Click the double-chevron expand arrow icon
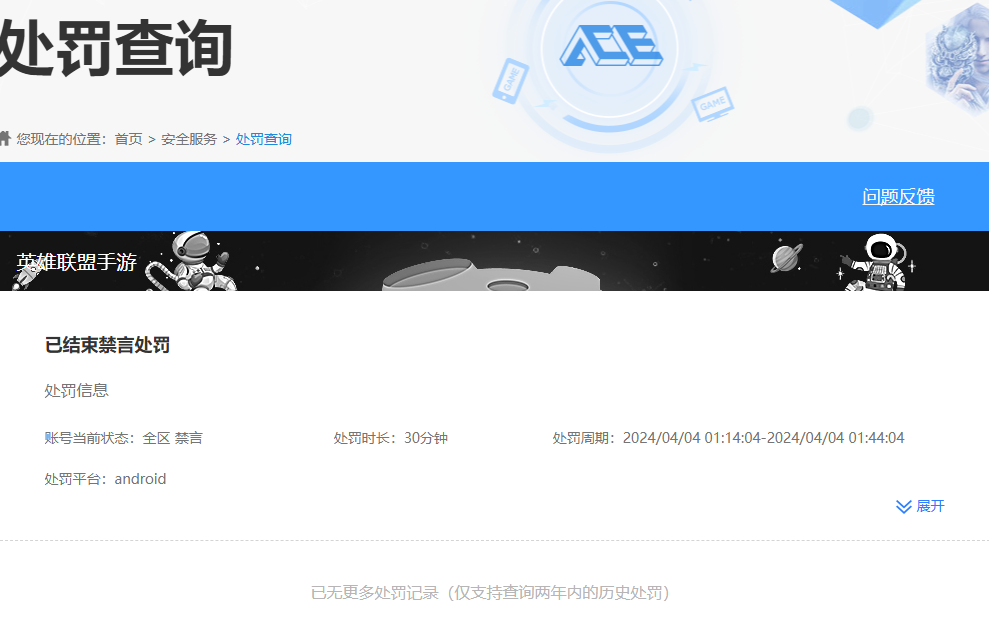Screen dimensions: 989x634 pyautogui.click(x=902, y=506)
